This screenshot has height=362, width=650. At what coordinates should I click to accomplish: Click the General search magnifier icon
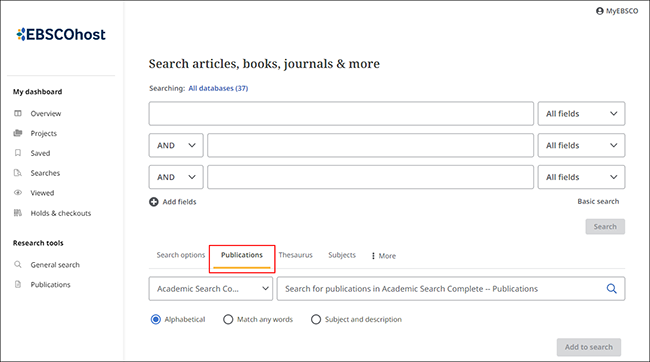18,265
